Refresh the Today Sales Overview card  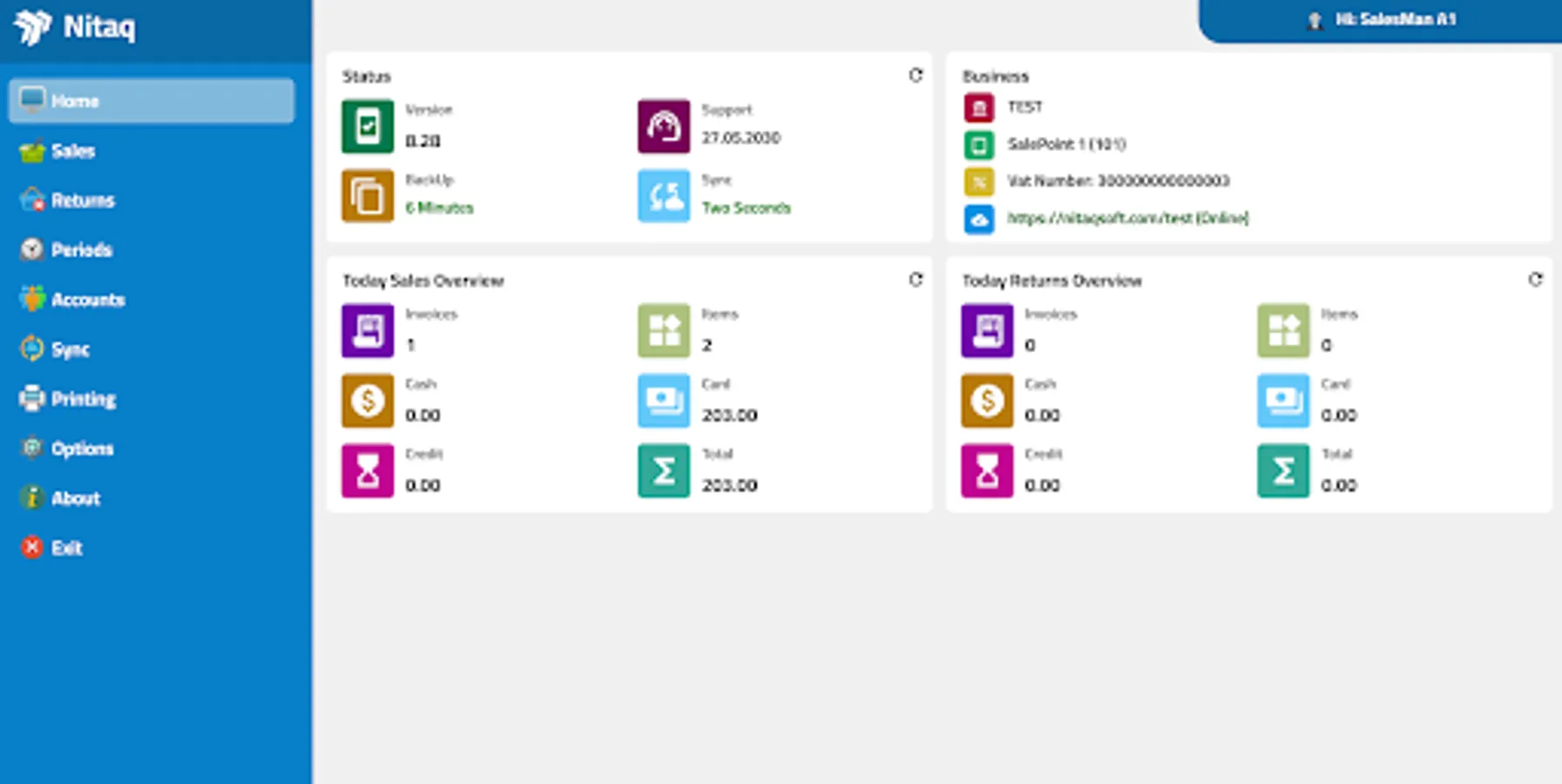tap(916, 280)
